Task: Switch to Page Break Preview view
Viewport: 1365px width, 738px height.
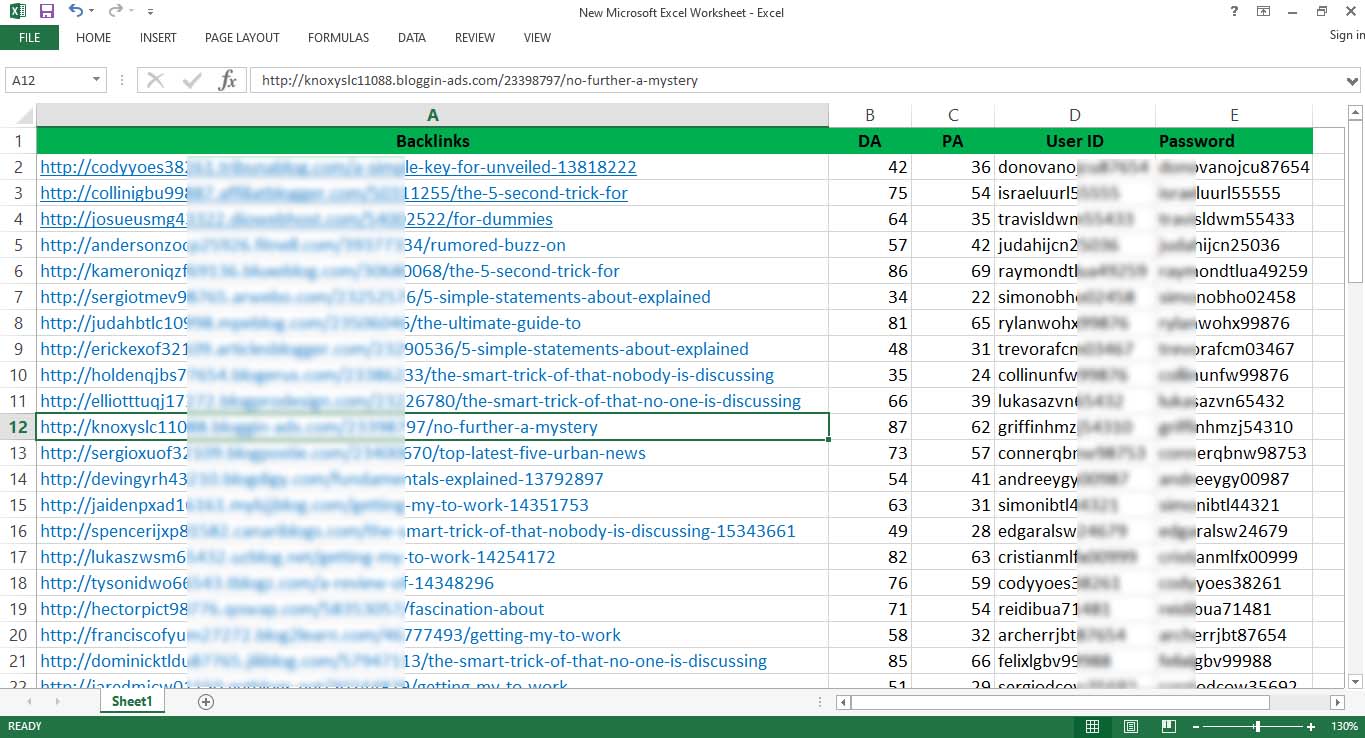Action: click(x=1166, y=726)
